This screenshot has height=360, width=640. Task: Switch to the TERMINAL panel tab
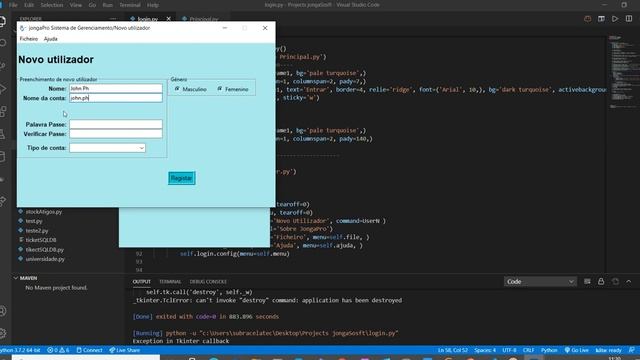pyautogui.click(x=170, y=282)
